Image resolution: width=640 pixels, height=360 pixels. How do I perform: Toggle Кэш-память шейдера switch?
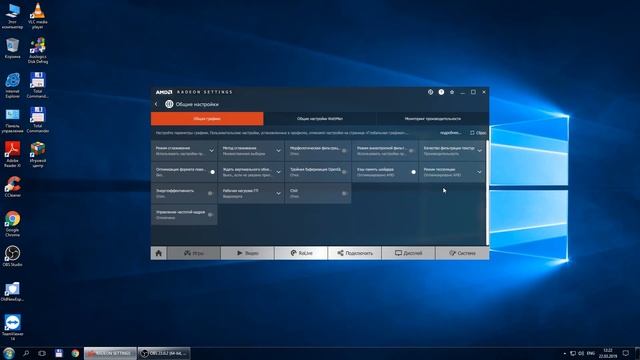coord(412,172)
